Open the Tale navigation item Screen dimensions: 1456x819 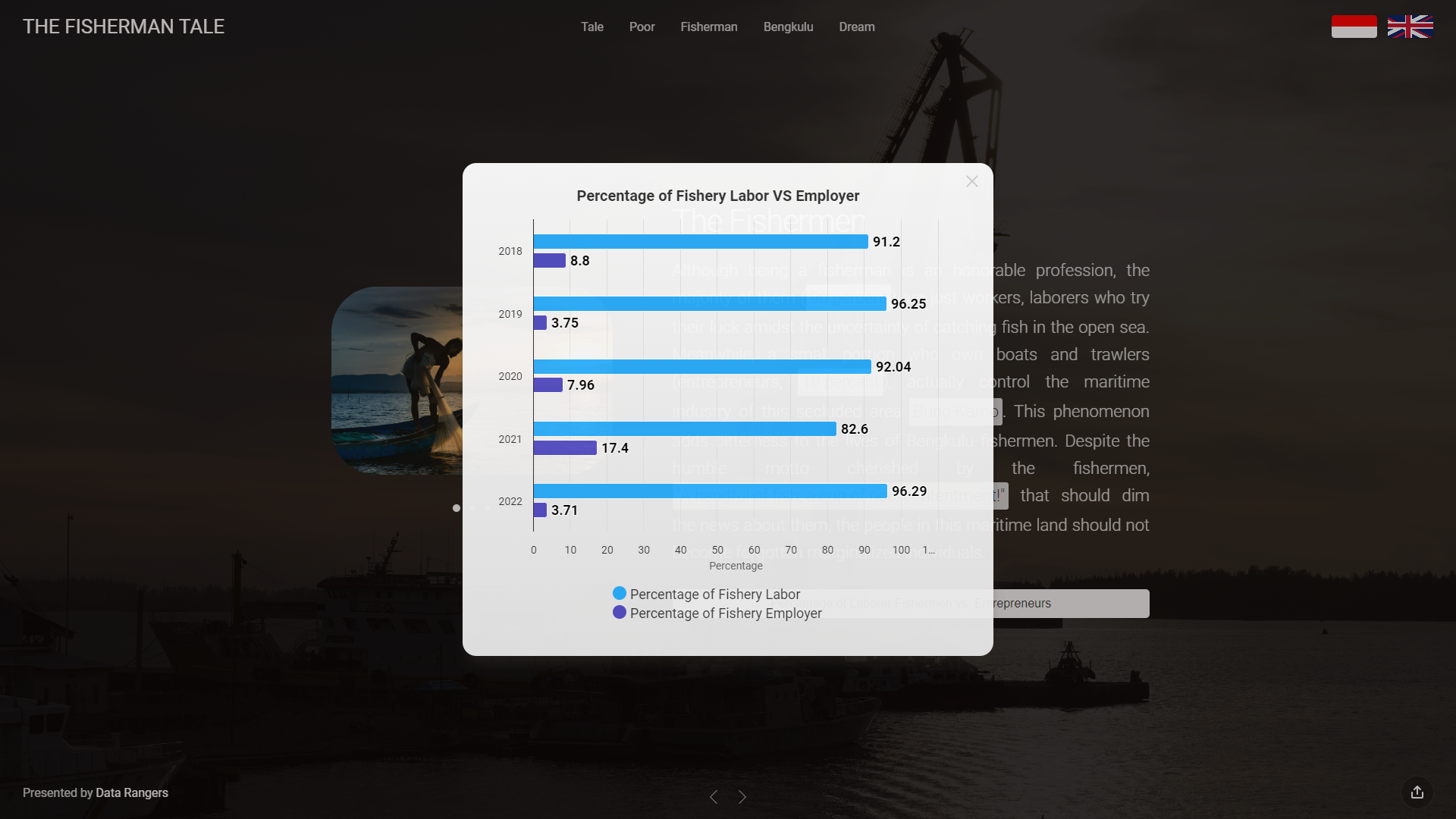pyautogui.click(x=591, y=27)
